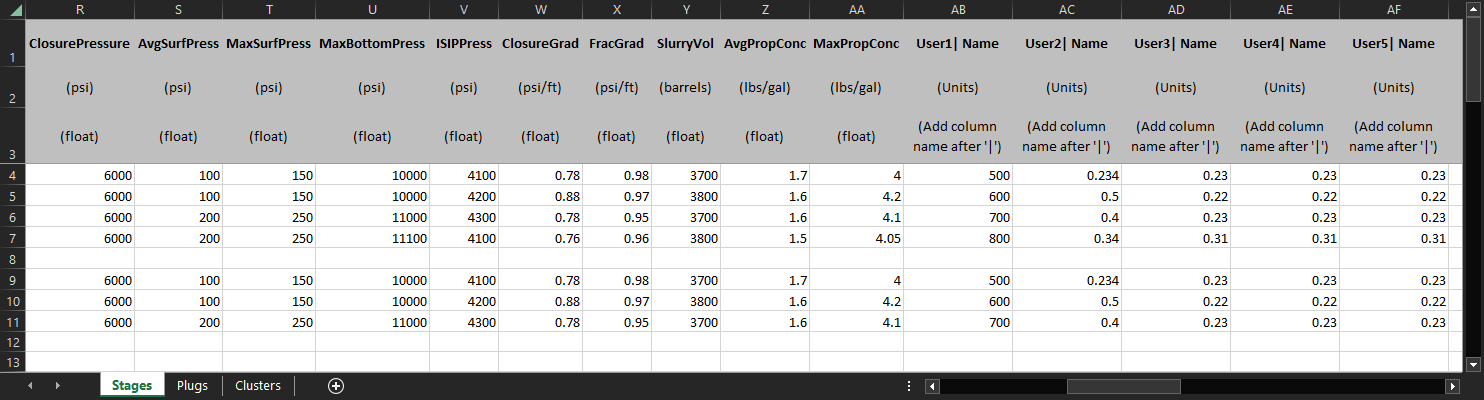The width and height of the screenshot is (1484, 400).
Task: Select the User2| Name header cell
Action: tap(1067, 44)
